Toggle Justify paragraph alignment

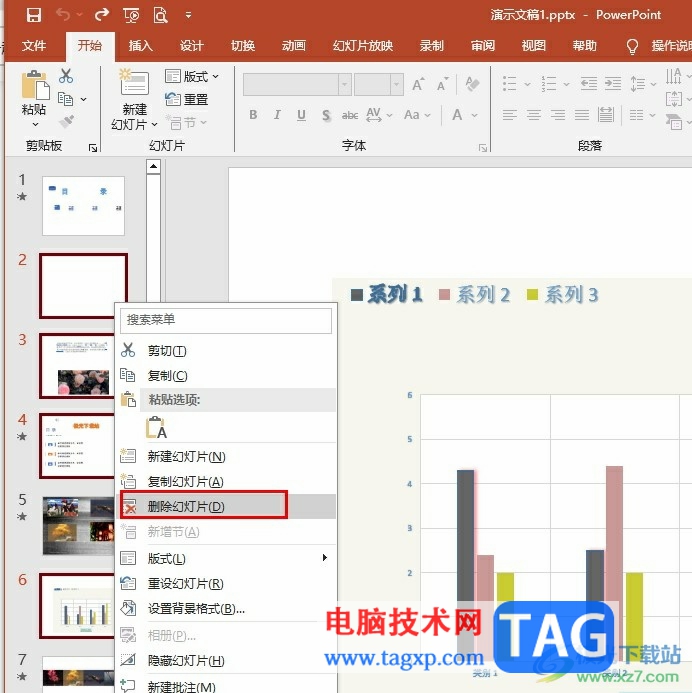[582, 115]
